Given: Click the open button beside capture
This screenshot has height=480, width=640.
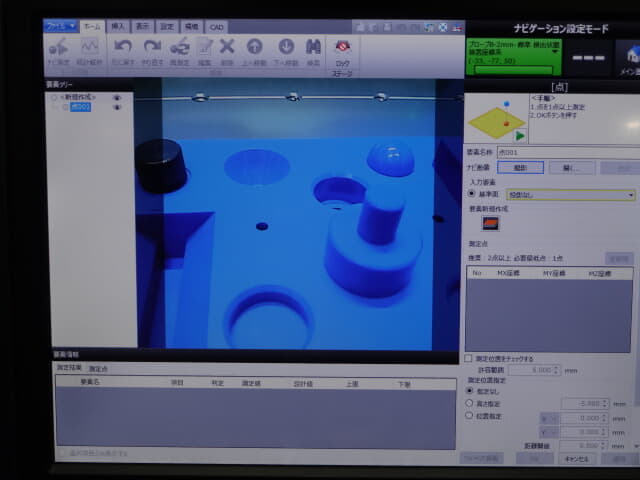Looking at the screenshot, I should pos(572,168).
